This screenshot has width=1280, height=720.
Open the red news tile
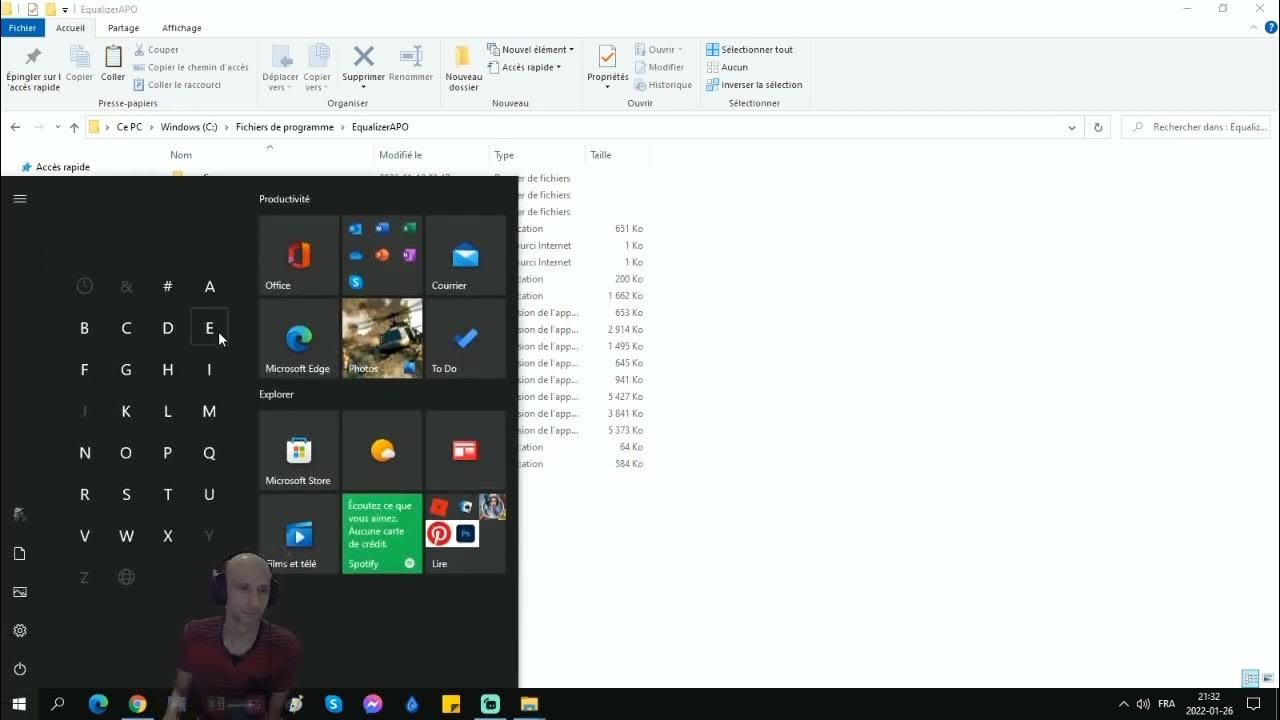(x=466, y=451)
